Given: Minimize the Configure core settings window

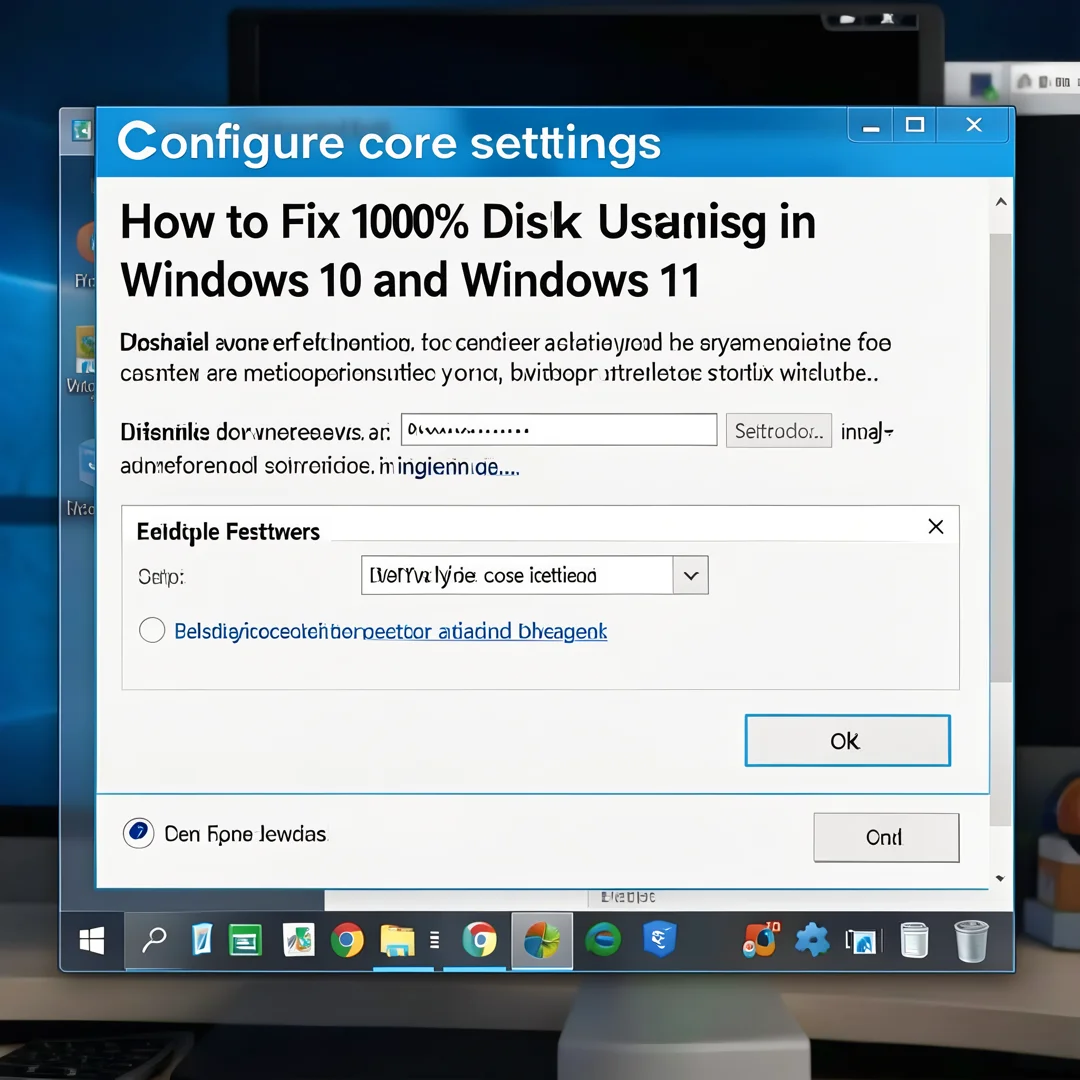Looking at the screenshot, I should click(x=871, y=125).
